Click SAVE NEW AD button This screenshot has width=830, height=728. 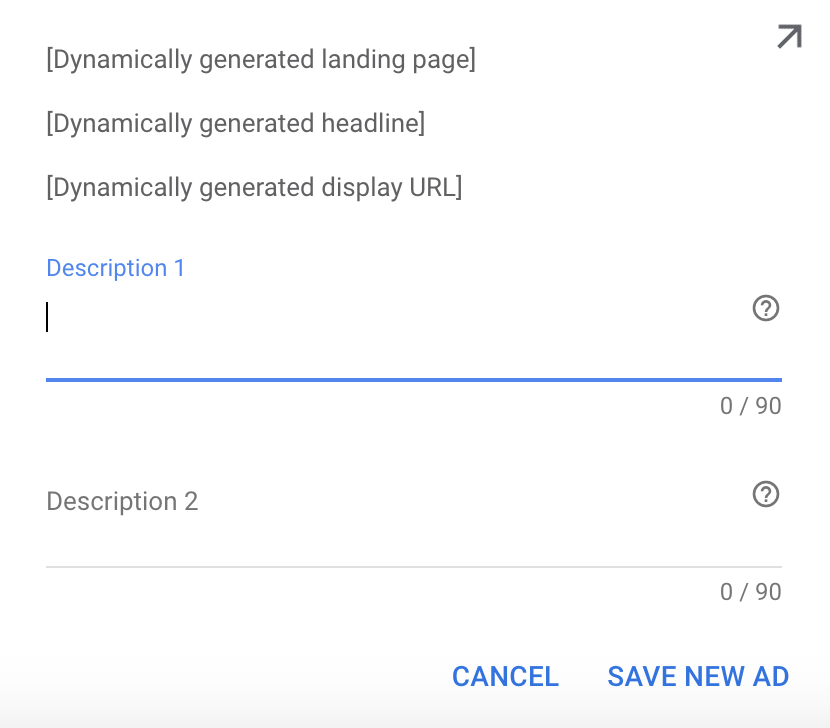pos(698,677)
